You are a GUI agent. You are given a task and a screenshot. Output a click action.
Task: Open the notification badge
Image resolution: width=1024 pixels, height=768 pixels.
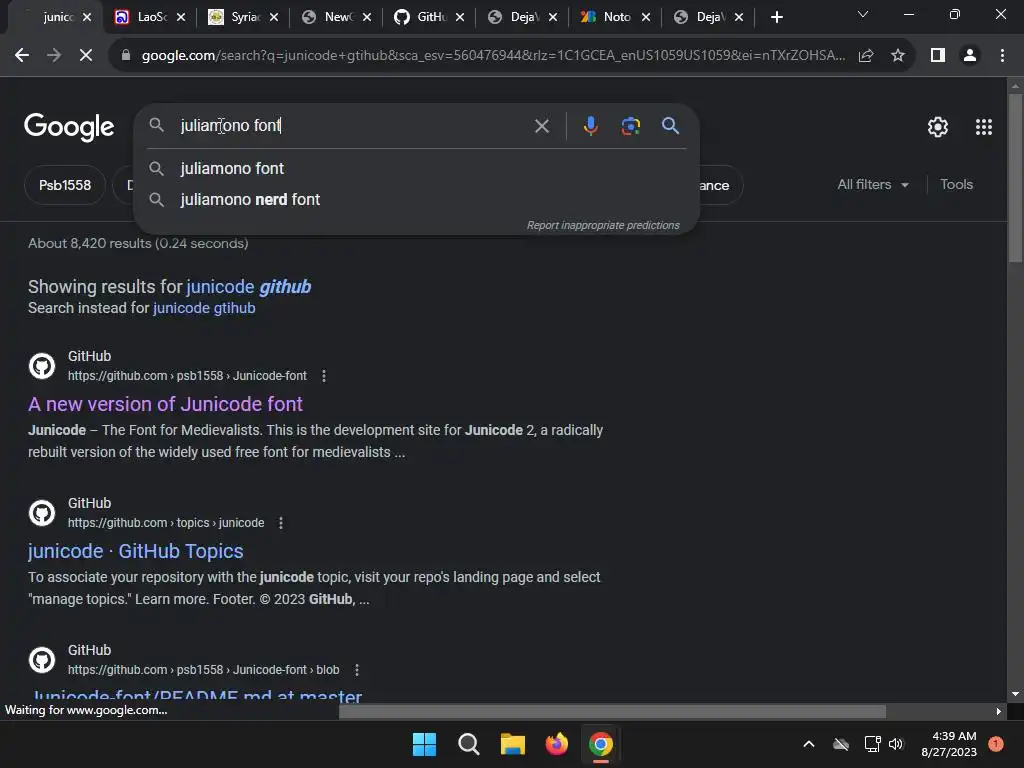pos(995,743)
